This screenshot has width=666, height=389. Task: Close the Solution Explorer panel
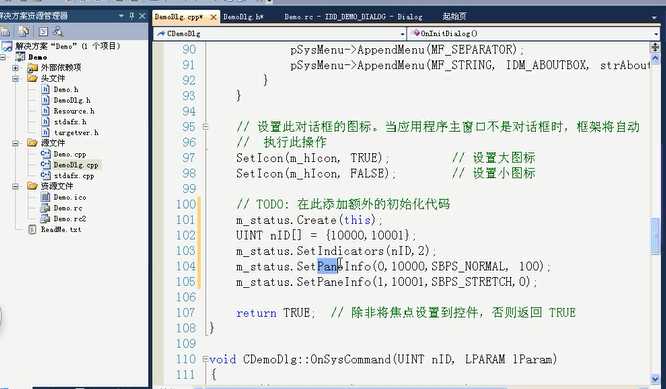[x=142, y=16]
